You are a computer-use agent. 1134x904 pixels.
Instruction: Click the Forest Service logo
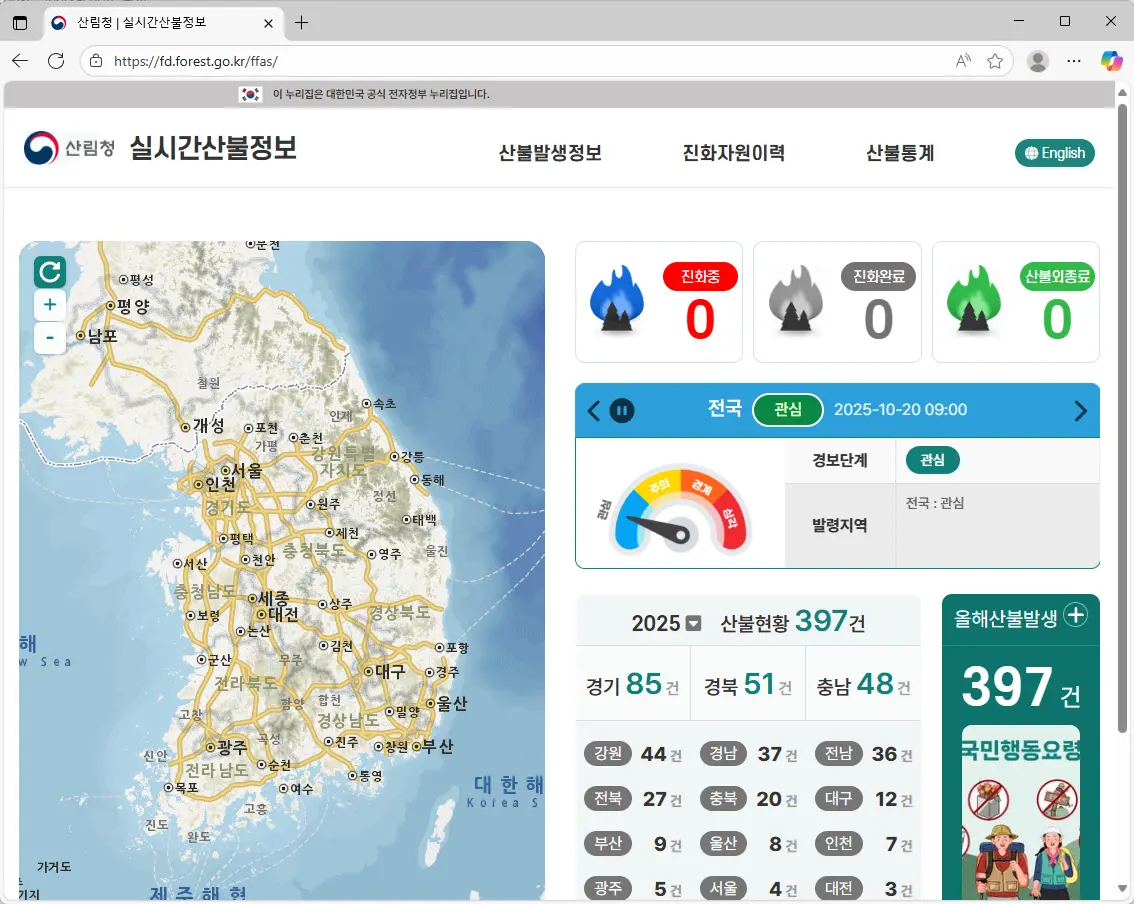(69, 149)
